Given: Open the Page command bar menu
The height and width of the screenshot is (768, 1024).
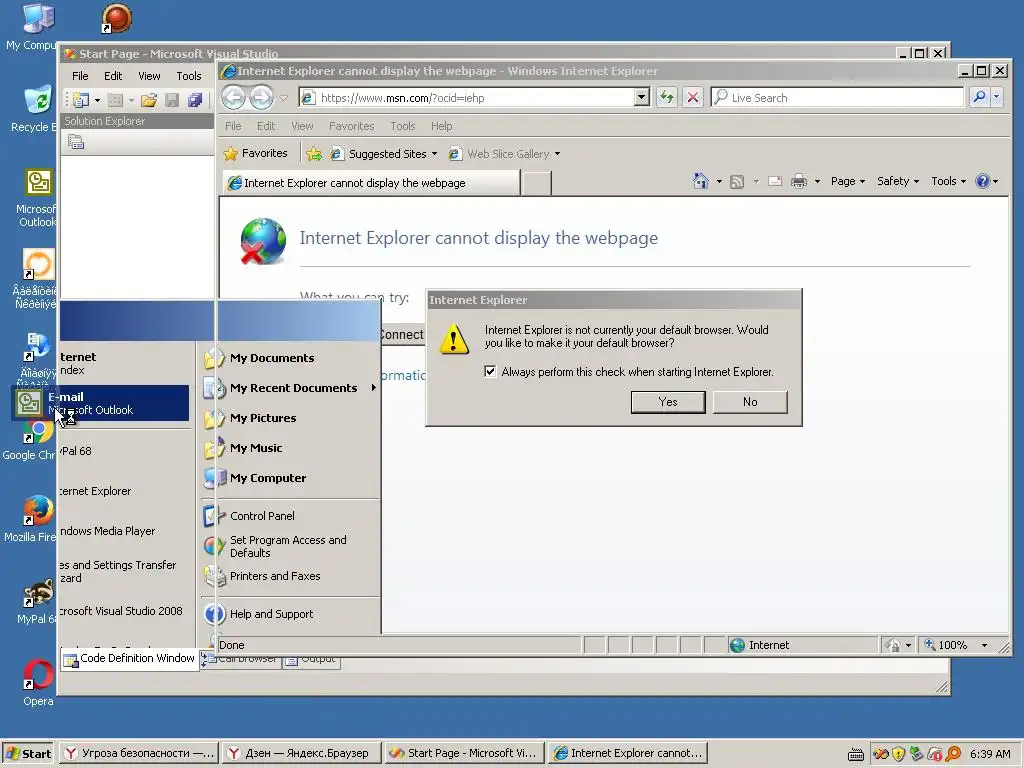Looking at the screenshot, I should tap(848, 182).
